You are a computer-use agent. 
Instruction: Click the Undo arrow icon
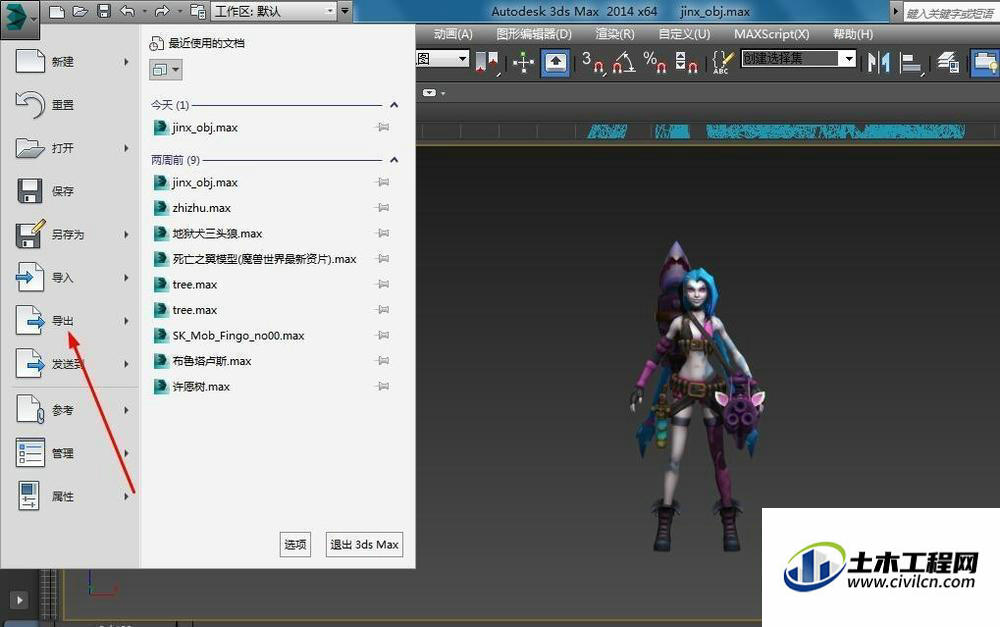[x=128, y=11]
